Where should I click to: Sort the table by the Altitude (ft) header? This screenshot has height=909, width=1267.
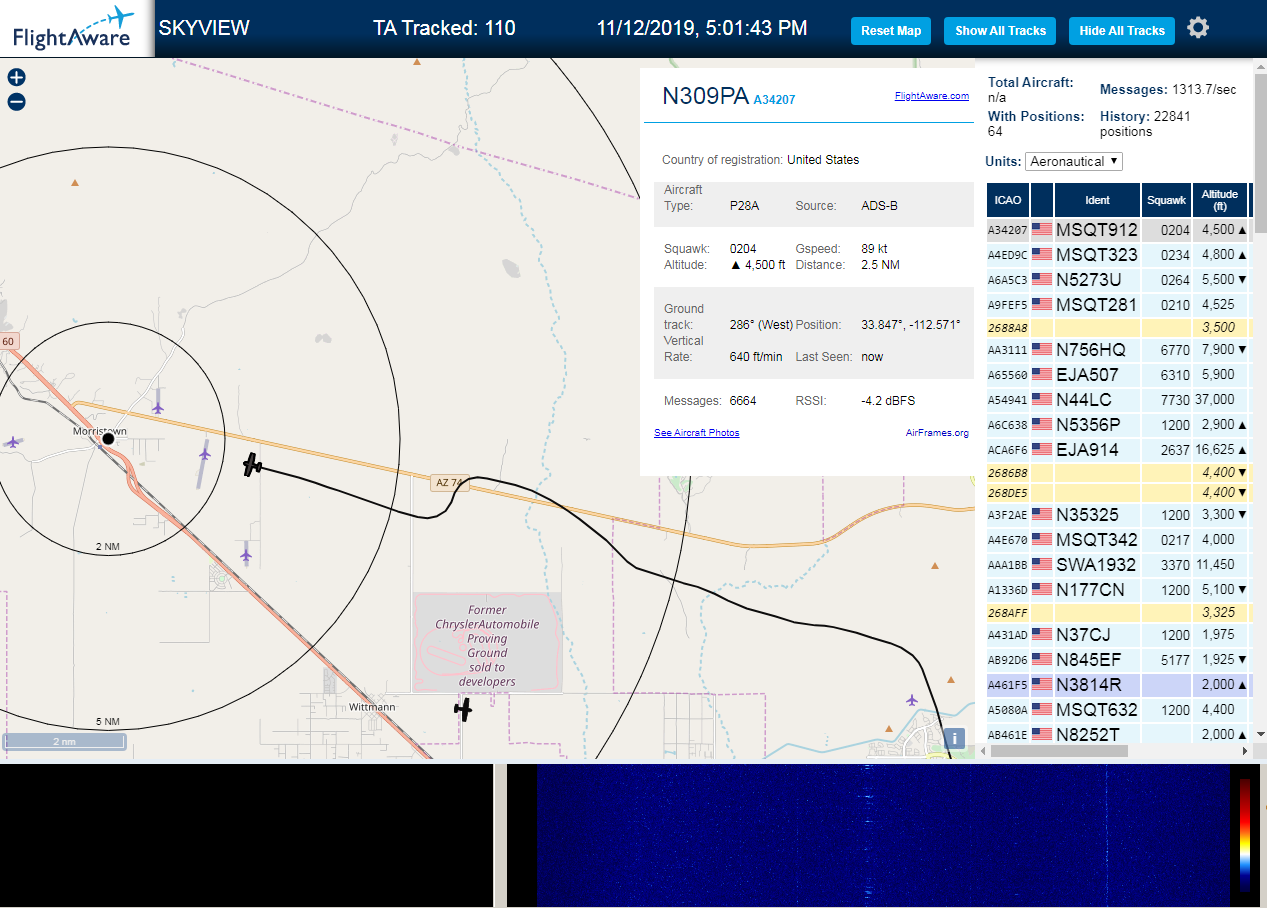[1220, 200]
